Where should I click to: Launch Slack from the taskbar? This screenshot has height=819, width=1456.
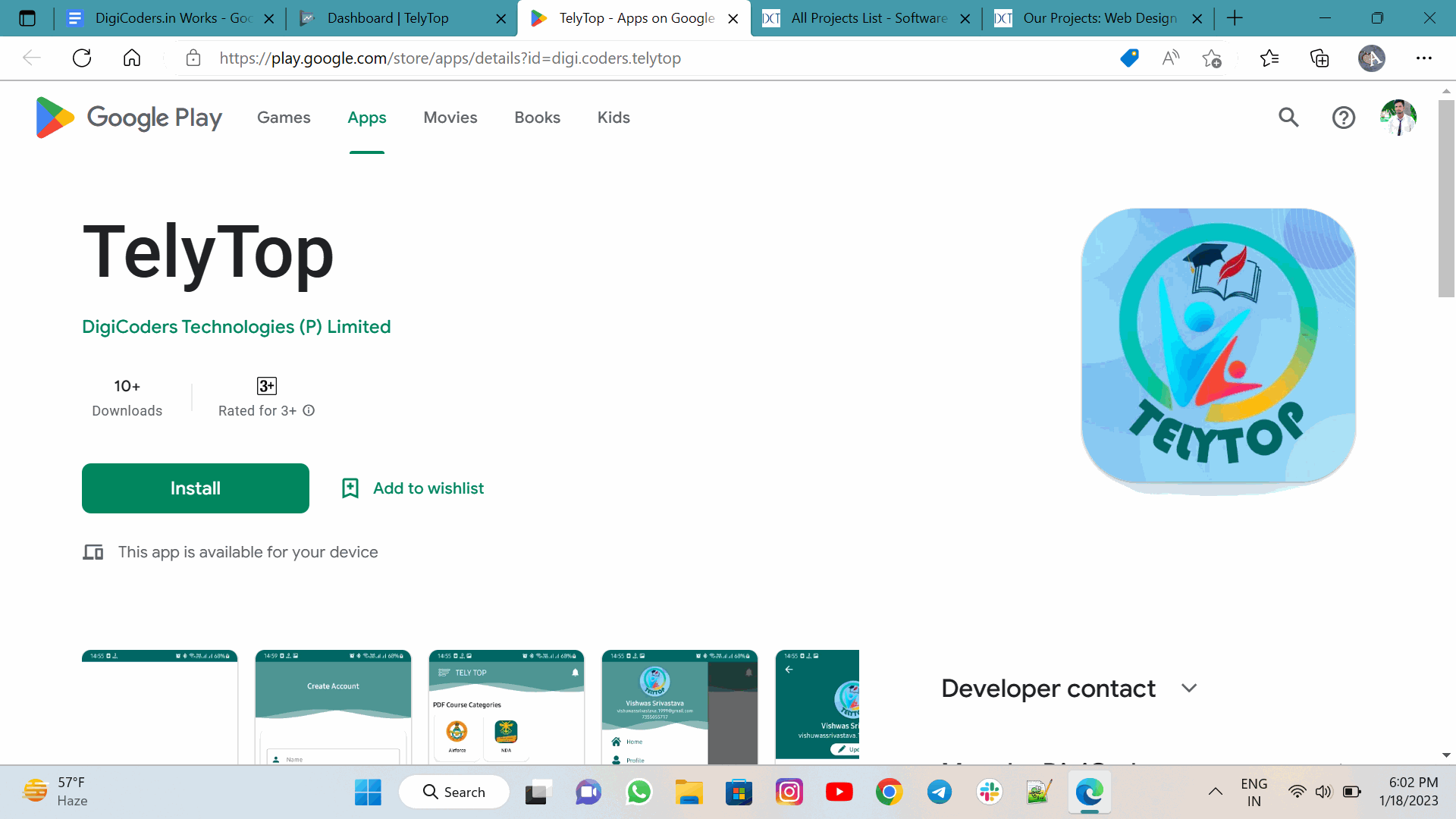[x=990, y=792]
